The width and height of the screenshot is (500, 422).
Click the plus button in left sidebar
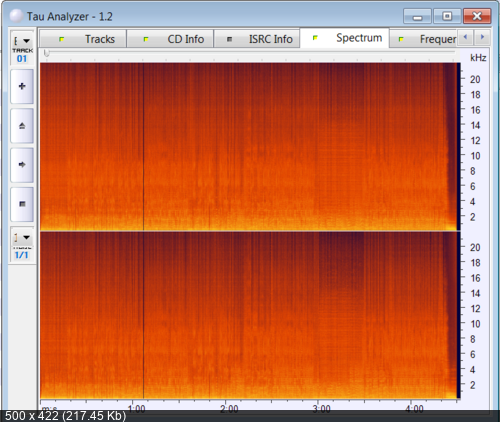tap(22, 86)
